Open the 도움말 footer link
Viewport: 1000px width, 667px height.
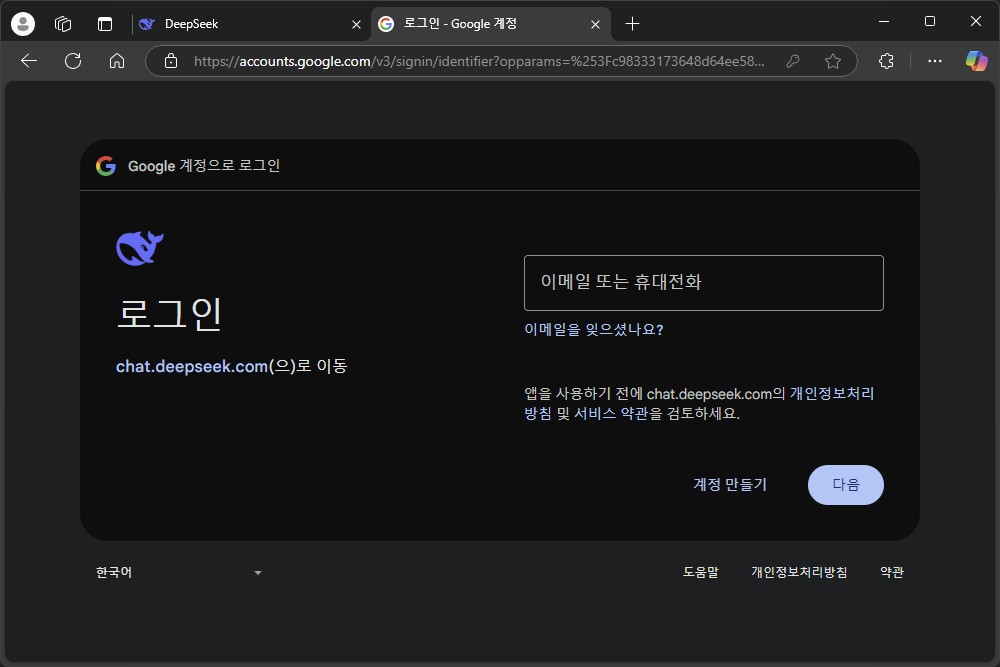(x=700, y=572)
